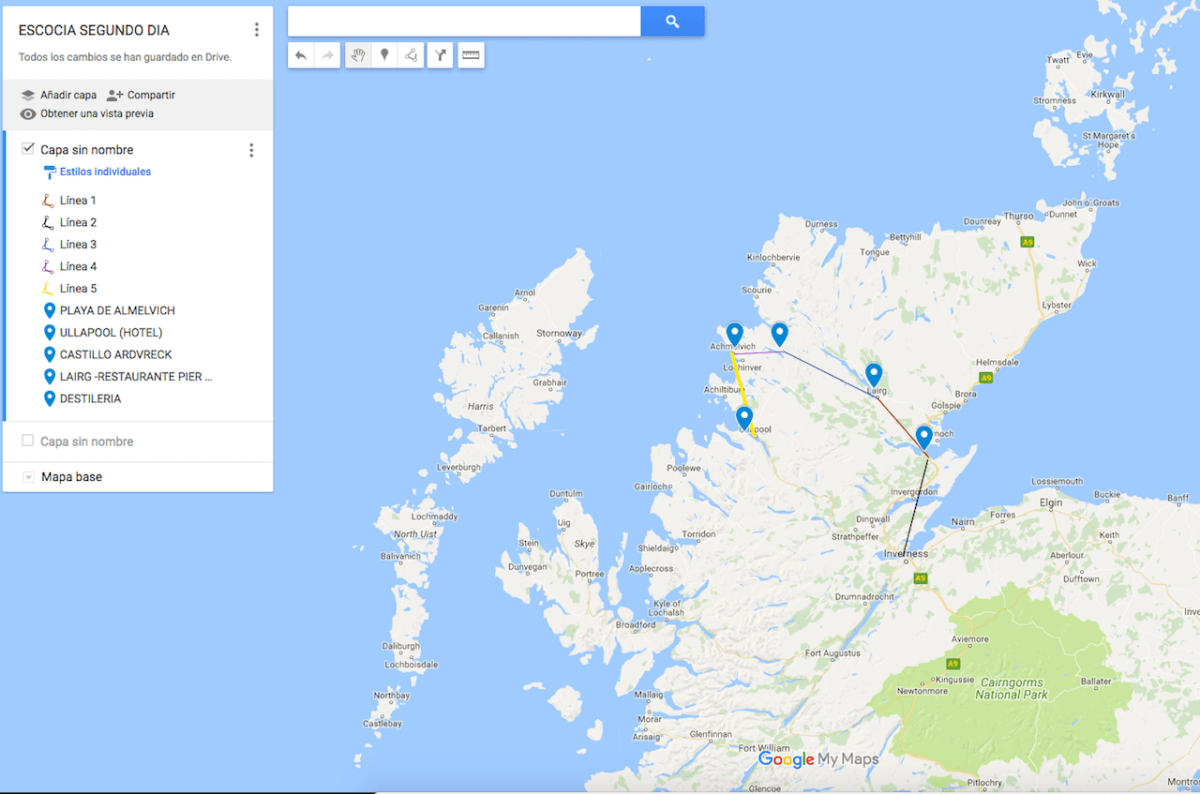Screen dimensions: 1200x794
Task: Uncheck the first Capa sin nombre layer
Action: tap(28, 149)
